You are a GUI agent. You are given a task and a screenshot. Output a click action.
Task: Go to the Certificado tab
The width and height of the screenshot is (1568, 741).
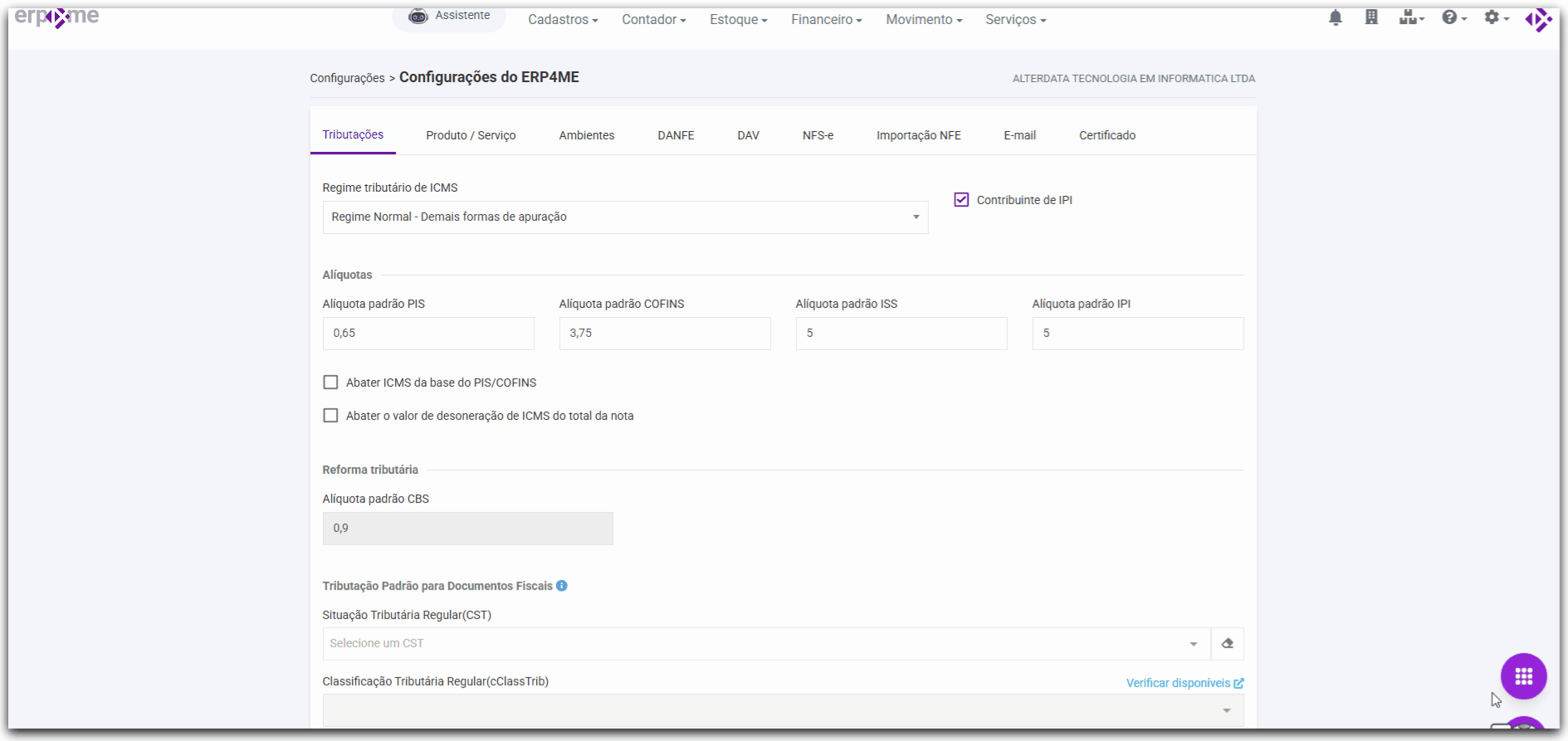1106,135
